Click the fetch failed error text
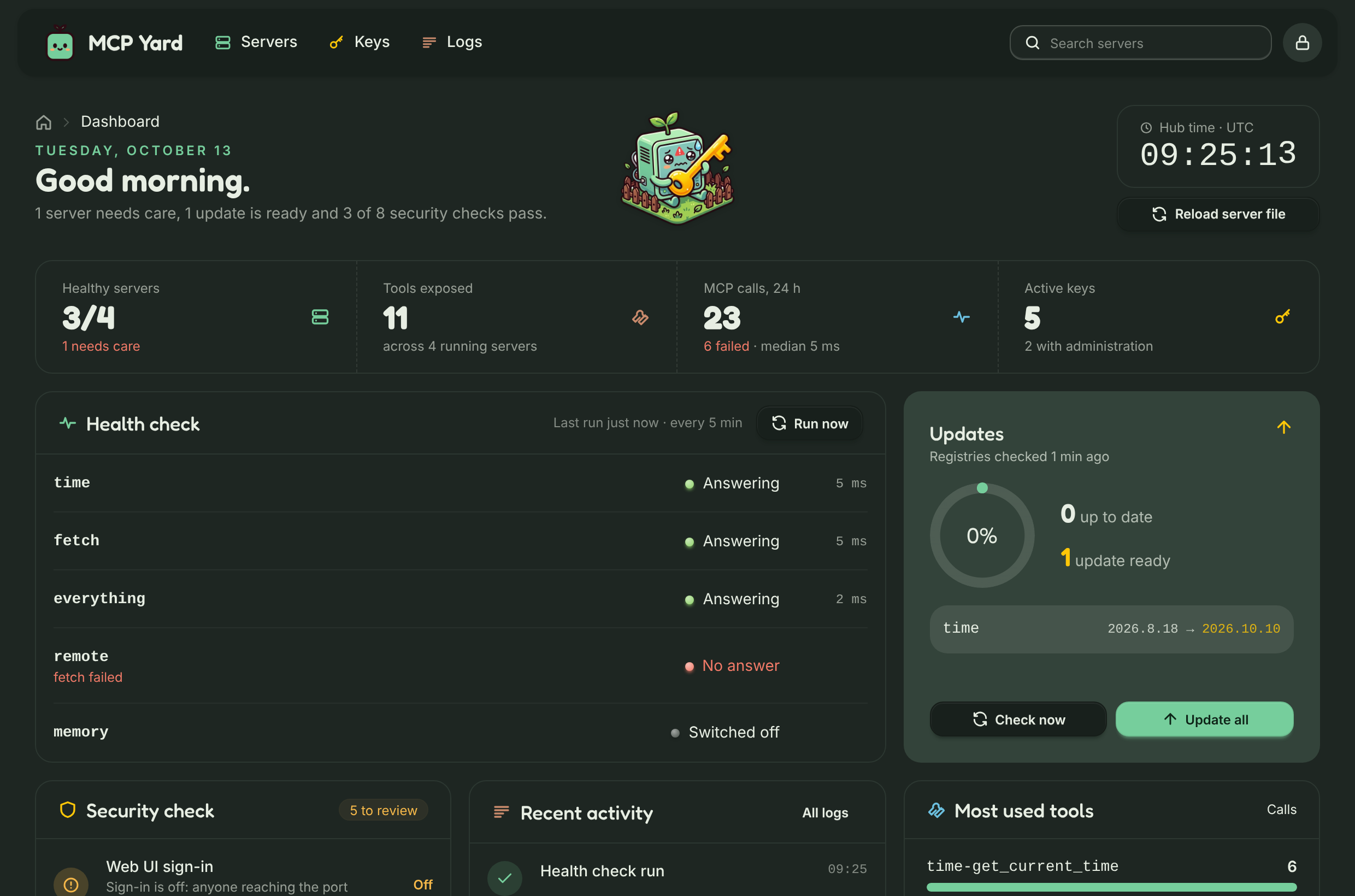1355x896 pixels. coord(88,677)
